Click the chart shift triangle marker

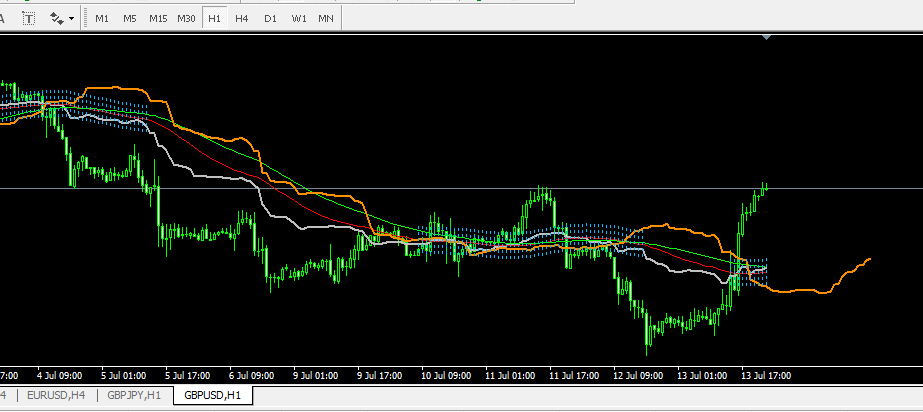tap(766, 38)
